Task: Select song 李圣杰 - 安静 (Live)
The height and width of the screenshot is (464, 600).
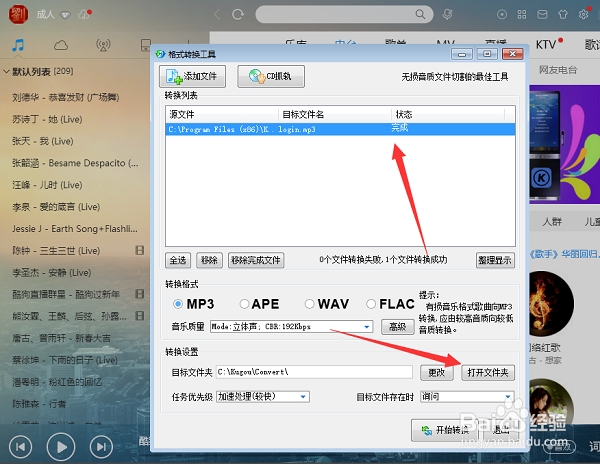Action: tap(51, 272)
